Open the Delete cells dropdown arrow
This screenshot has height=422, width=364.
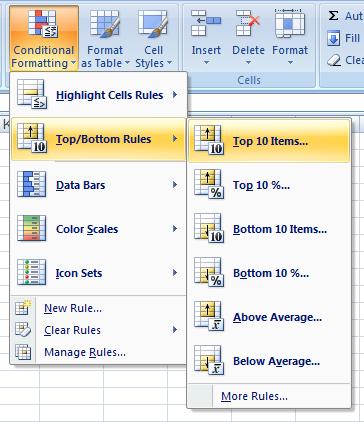pos(248,62)
